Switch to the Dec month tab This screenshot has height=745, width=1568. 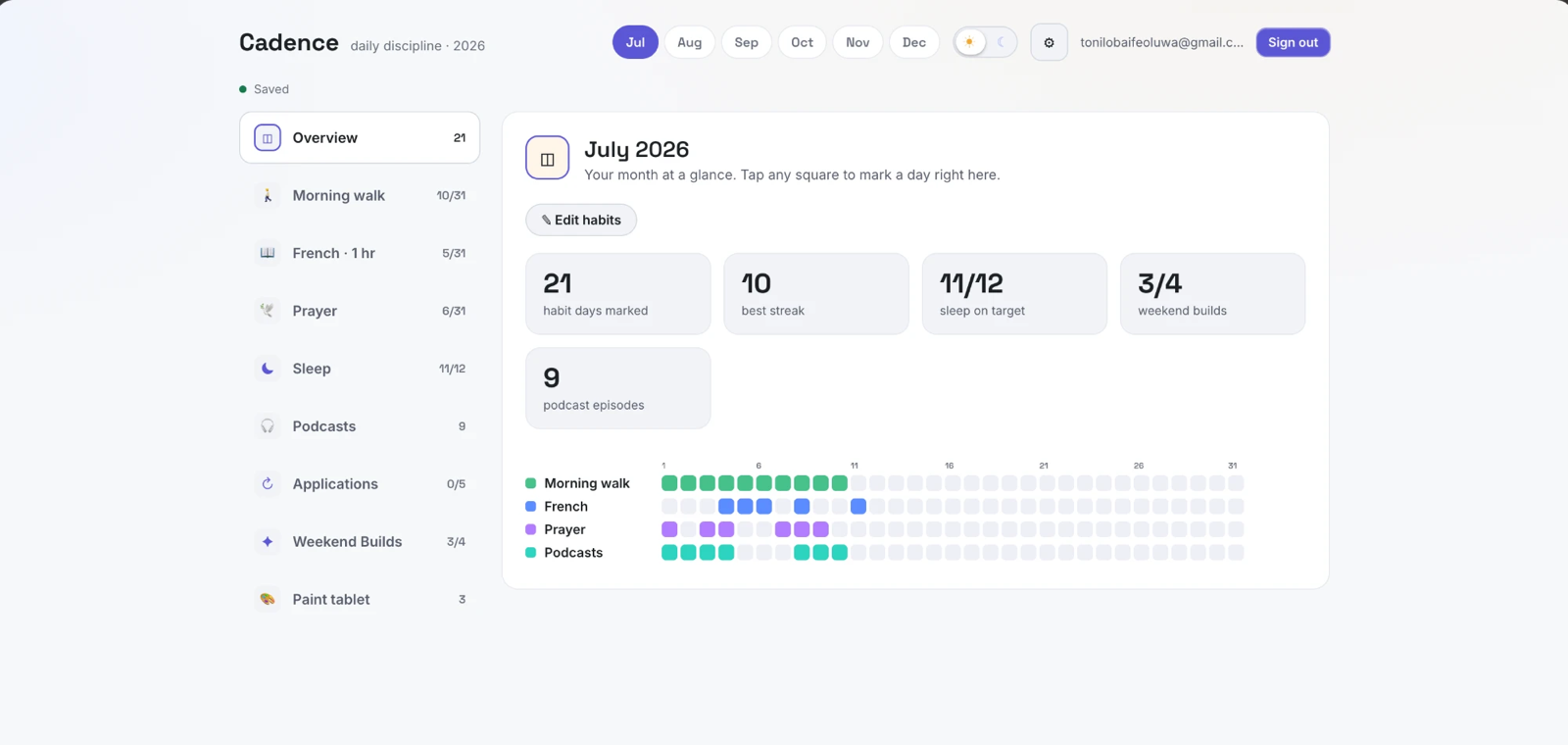click(914, 42)
